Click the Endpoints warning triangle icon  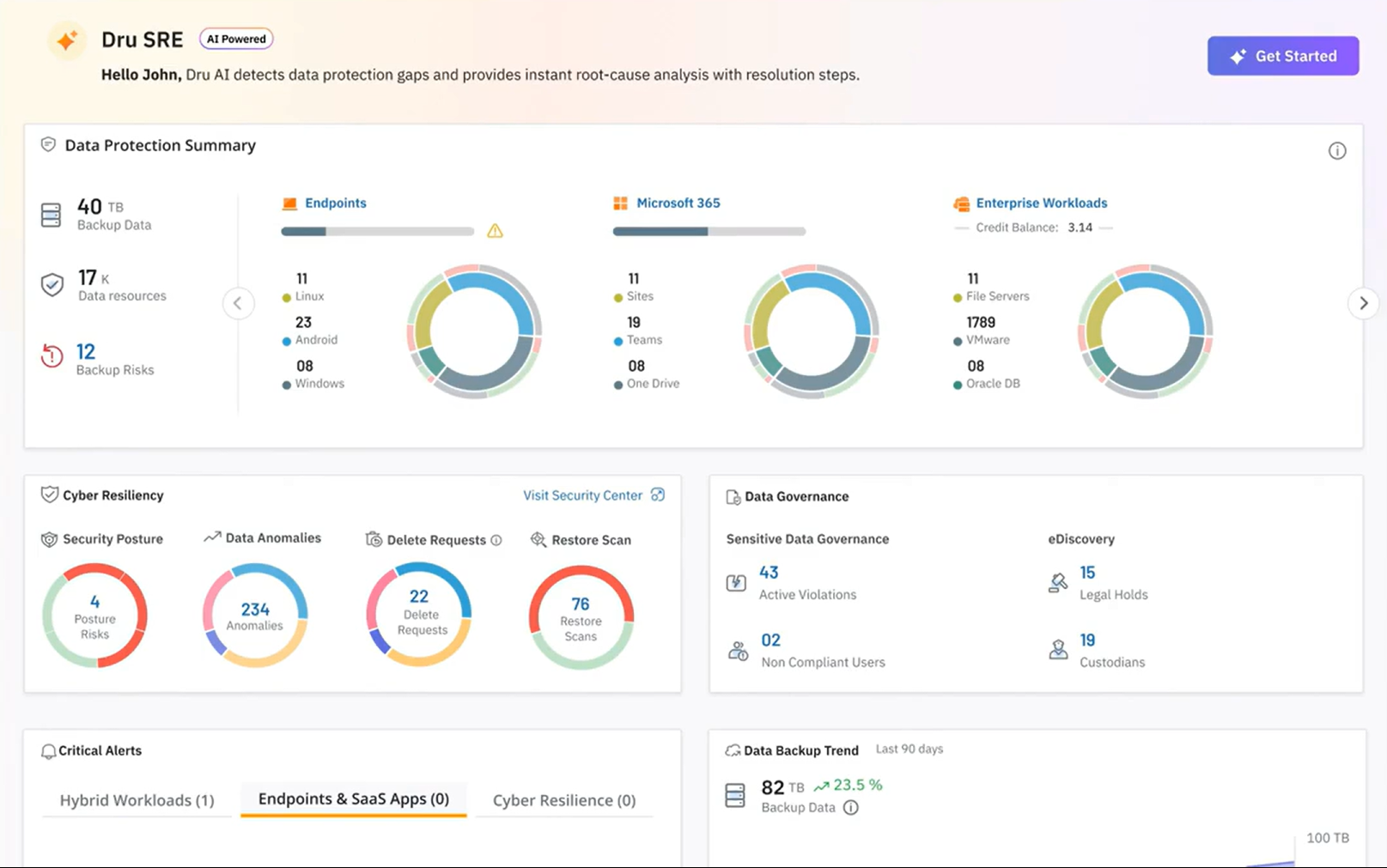pyautogui.click(x=496, y=231)
